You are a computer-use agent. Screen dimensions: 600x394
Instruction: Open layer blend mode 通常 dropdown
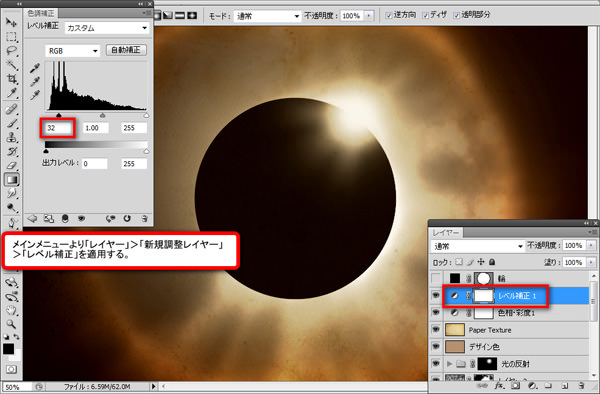tap(478, 246)
